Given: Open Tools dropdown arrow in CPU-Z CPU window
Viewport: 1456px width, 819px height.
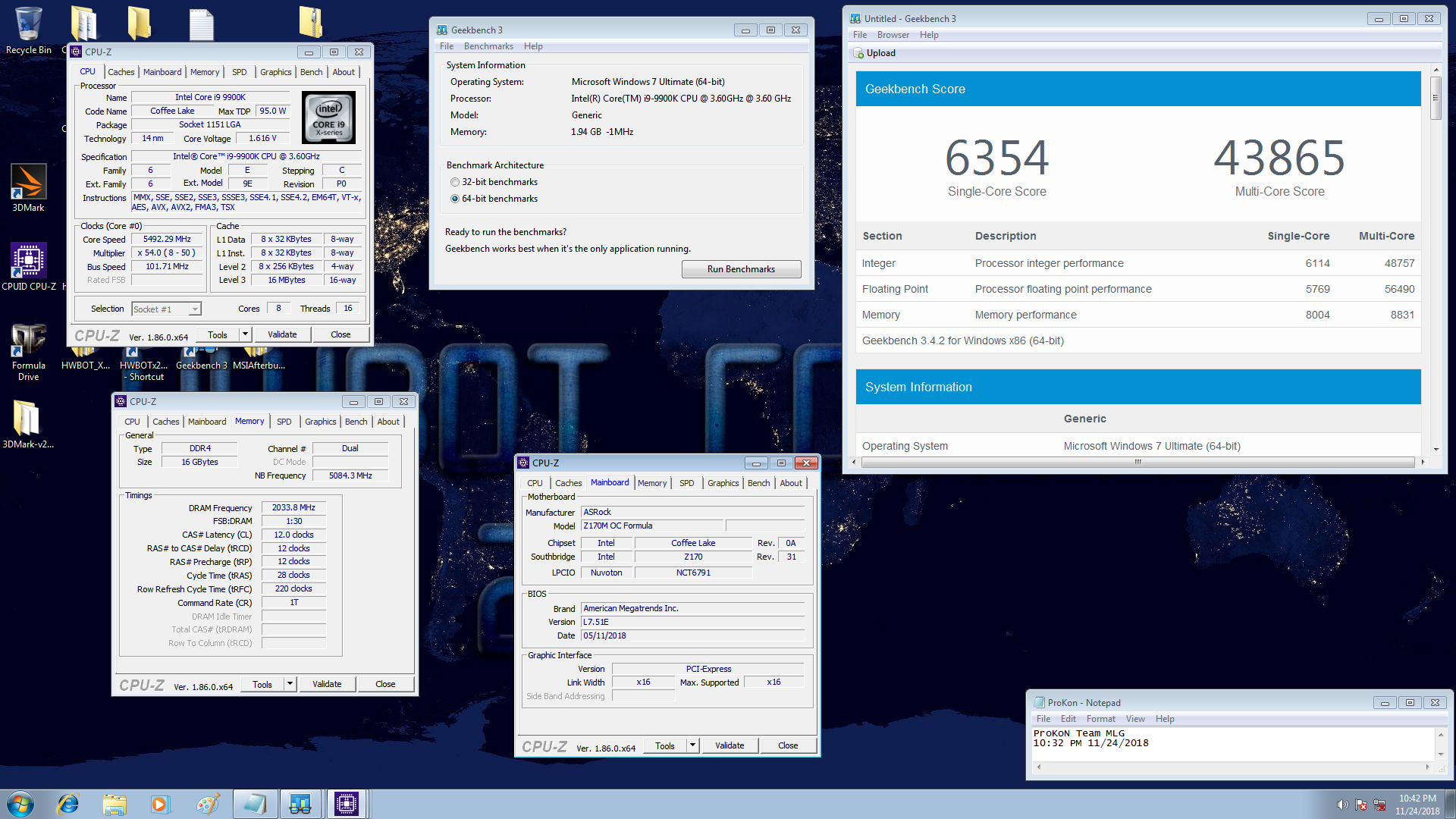Looking at the screenshot, I should [245, 334].
